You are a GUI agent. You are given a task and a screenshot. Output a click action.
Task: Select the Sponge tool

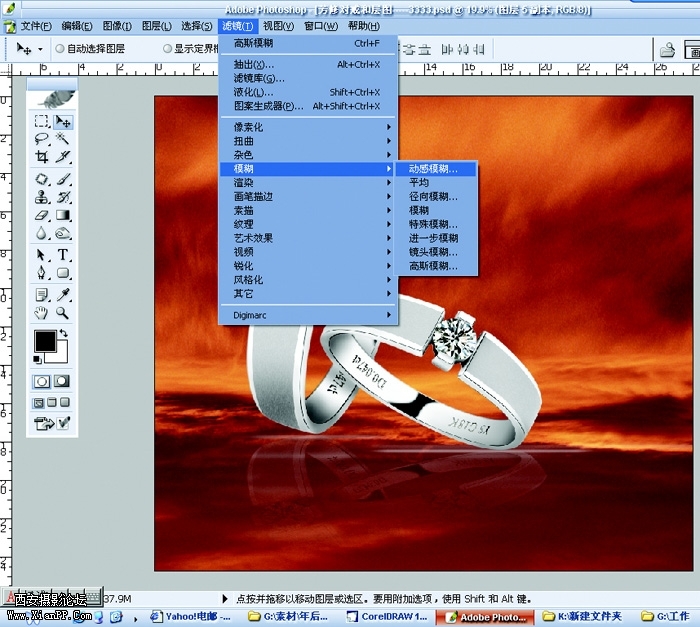(63, 233)
